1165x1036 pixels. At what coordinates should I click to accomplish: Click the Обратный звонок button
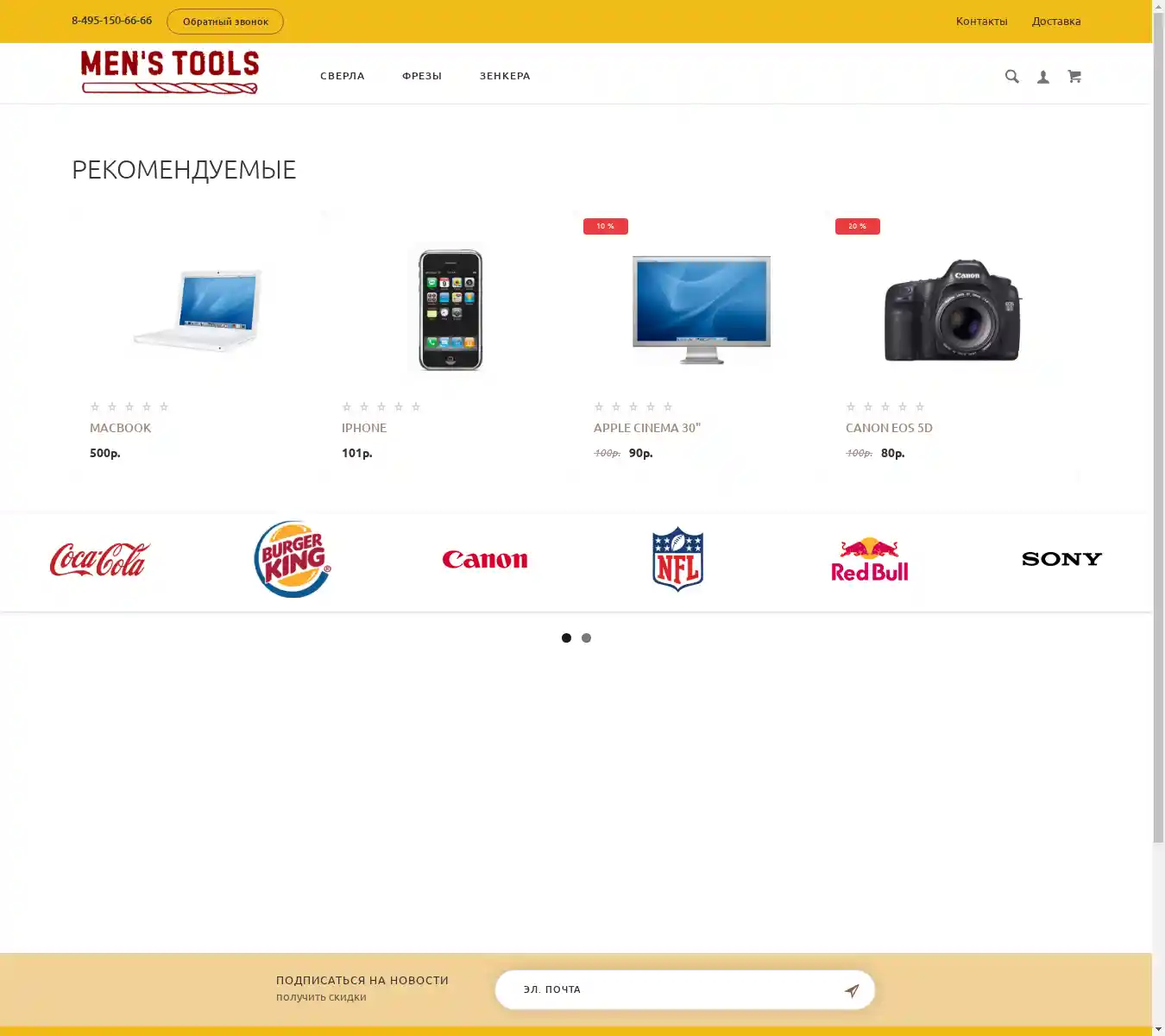pyautogui.click(x=225, y=22)
